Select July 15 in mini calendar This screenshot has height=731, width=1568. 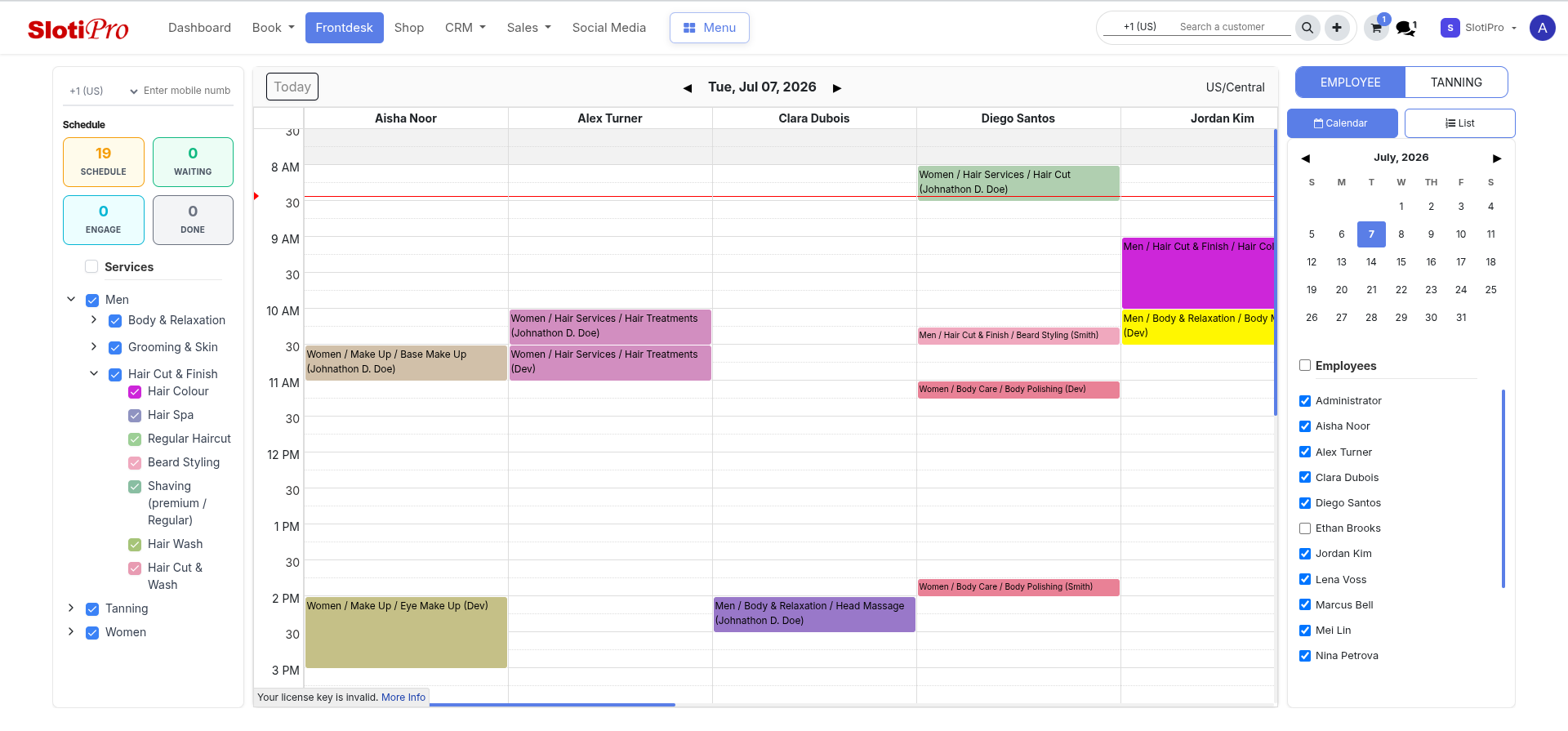click(x=1401, y=262)
